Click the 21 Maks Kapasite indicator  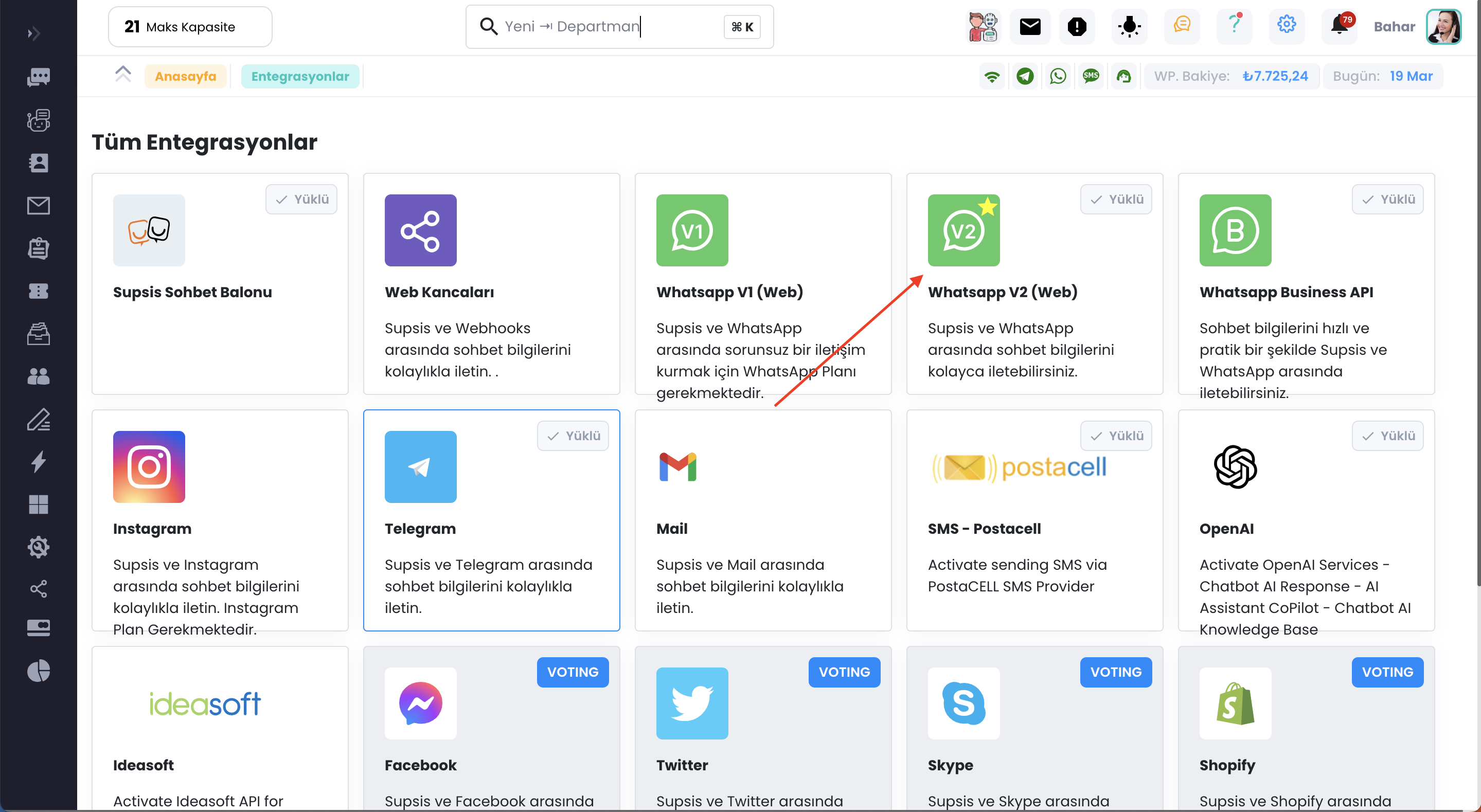pyautogui.click(x=190, y=27)
